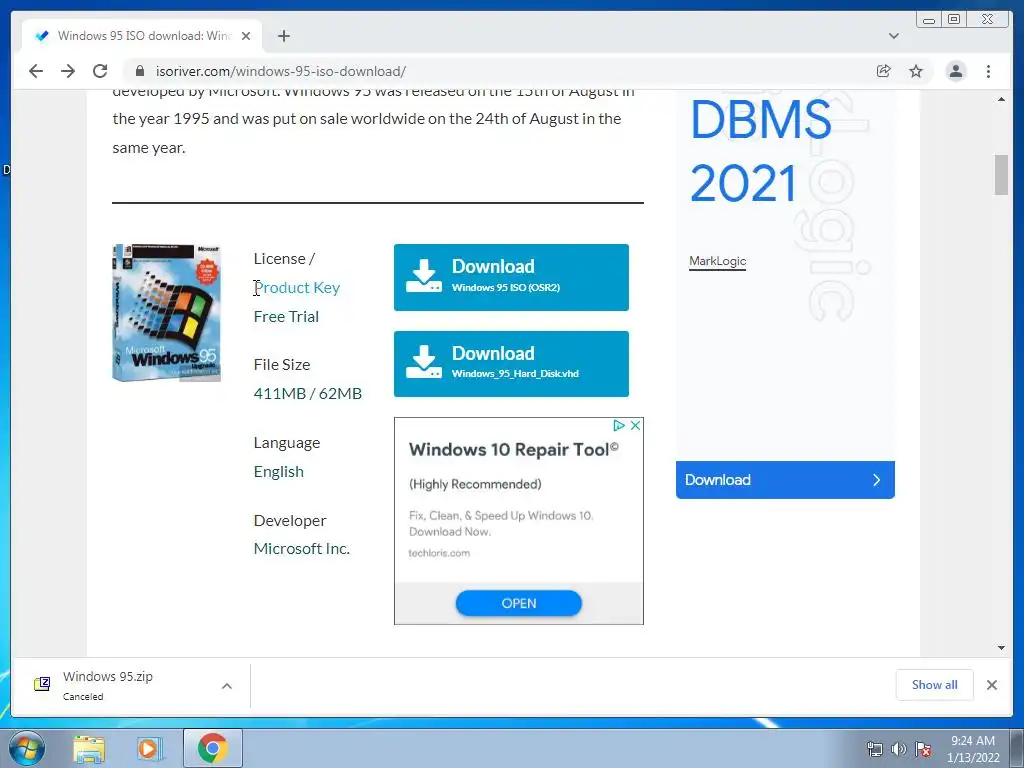Click the DBMS 2021 ad heading

tap(761, 151)
